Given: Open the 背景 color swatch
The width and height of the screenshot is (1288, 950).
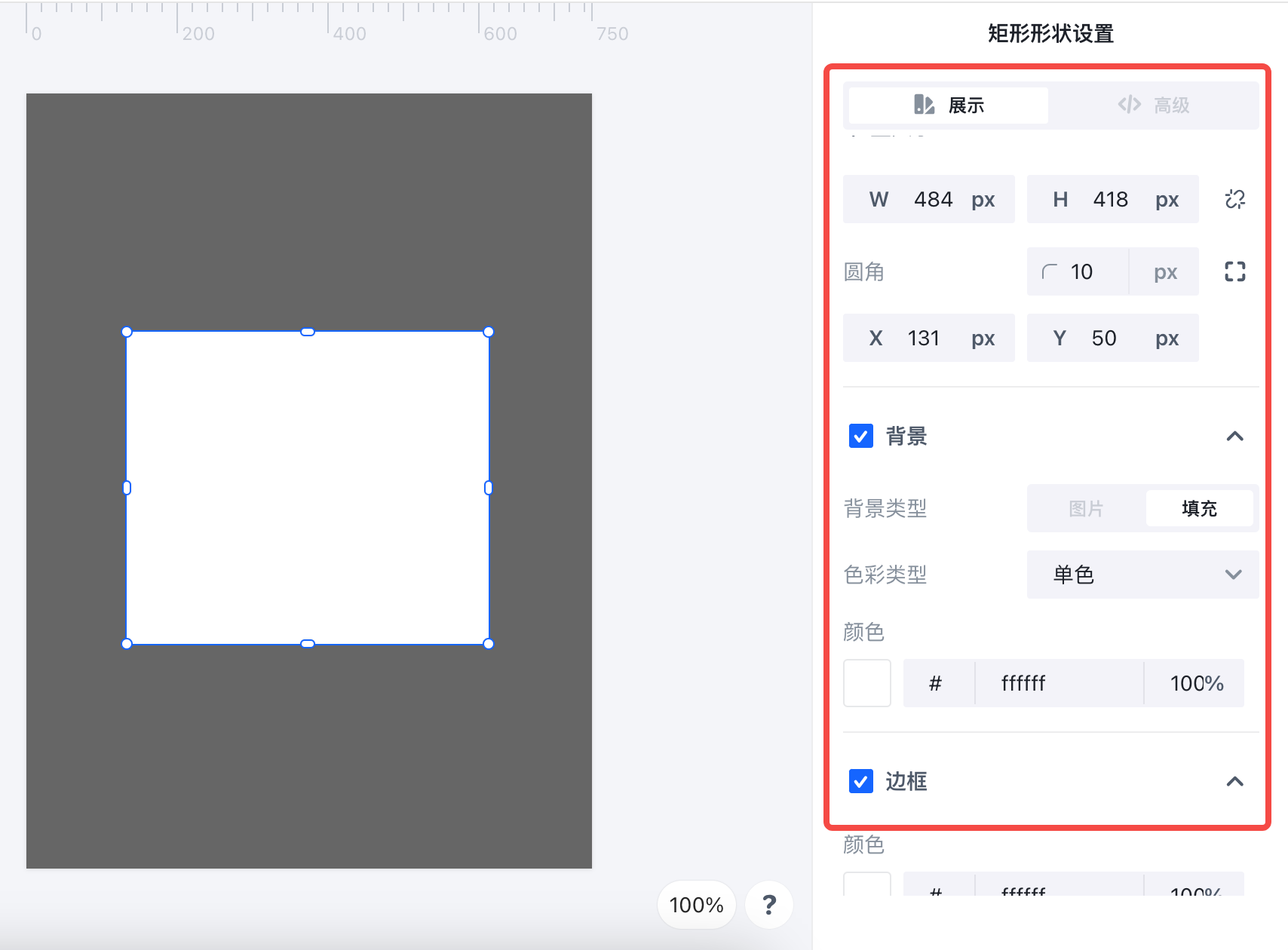Looking at the screenshot, I should click(867, 683).
